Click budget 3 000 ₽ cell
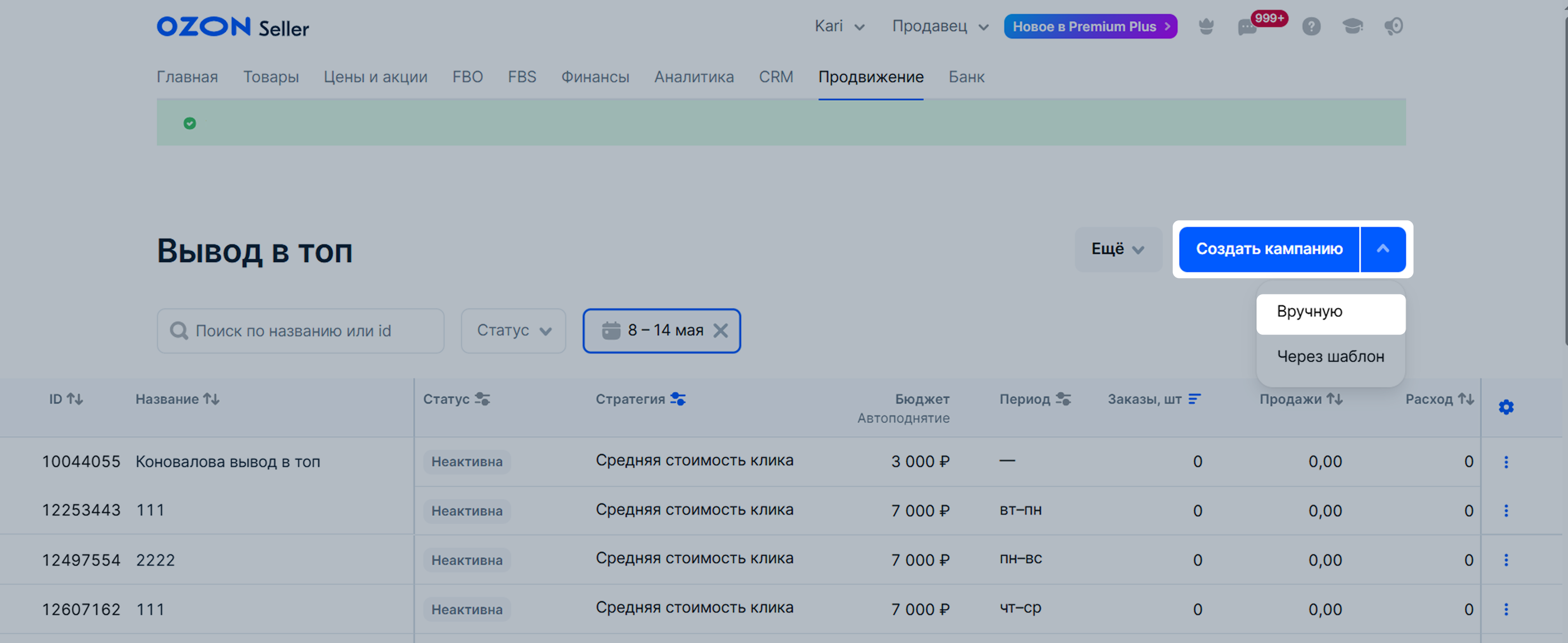 pos(920,462)
